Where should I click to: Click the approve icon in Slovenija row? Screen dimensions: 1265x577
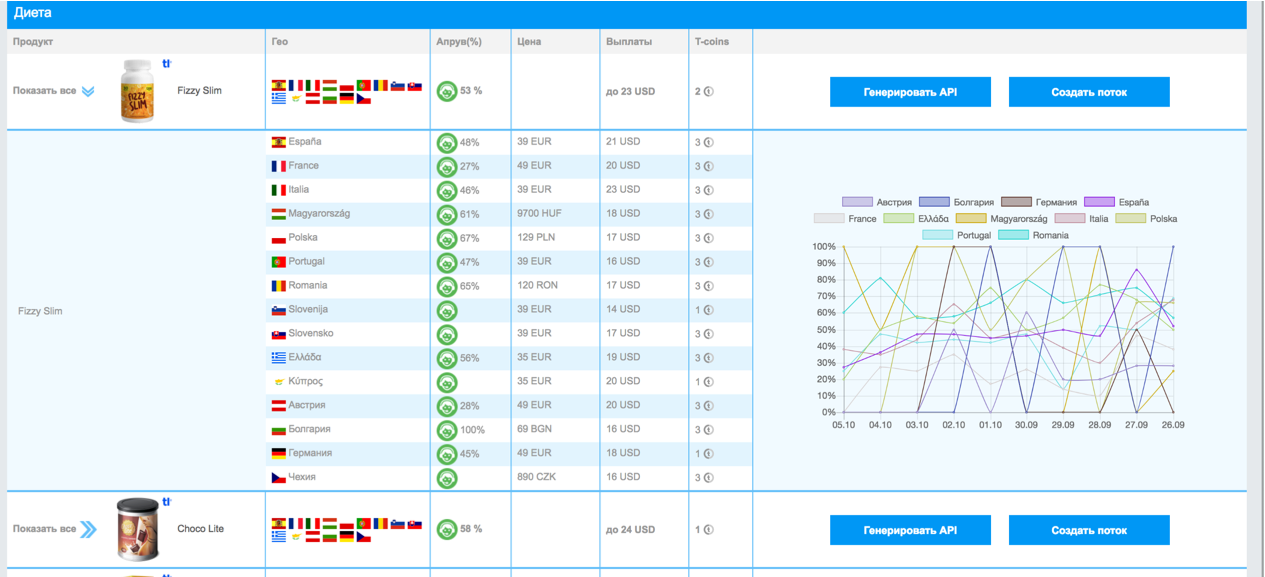(447, 310)
